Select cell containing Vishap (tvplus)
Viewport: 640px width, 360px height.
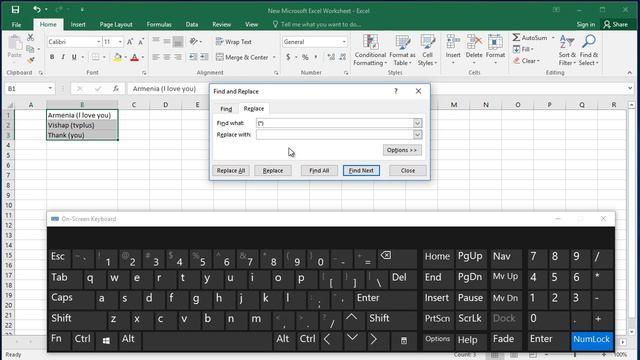tap(82, 125)
